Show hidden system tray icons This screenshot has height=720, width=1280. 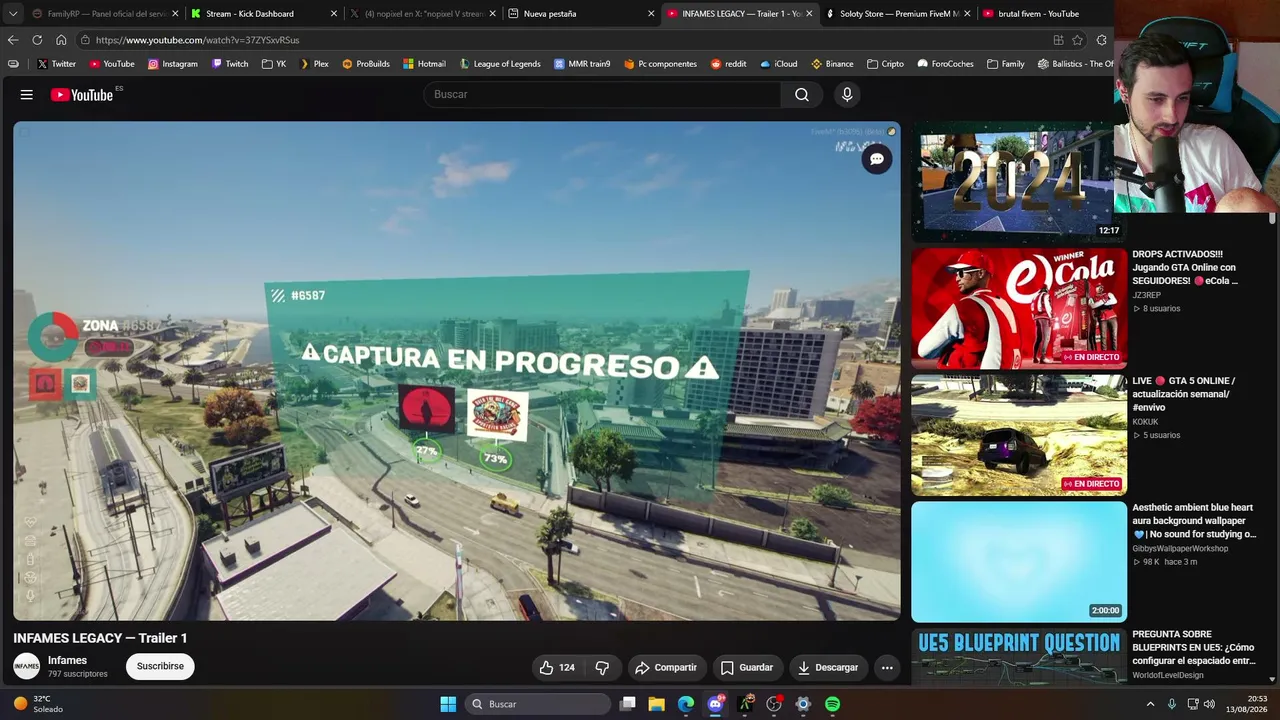click(x=1150, y=704)
